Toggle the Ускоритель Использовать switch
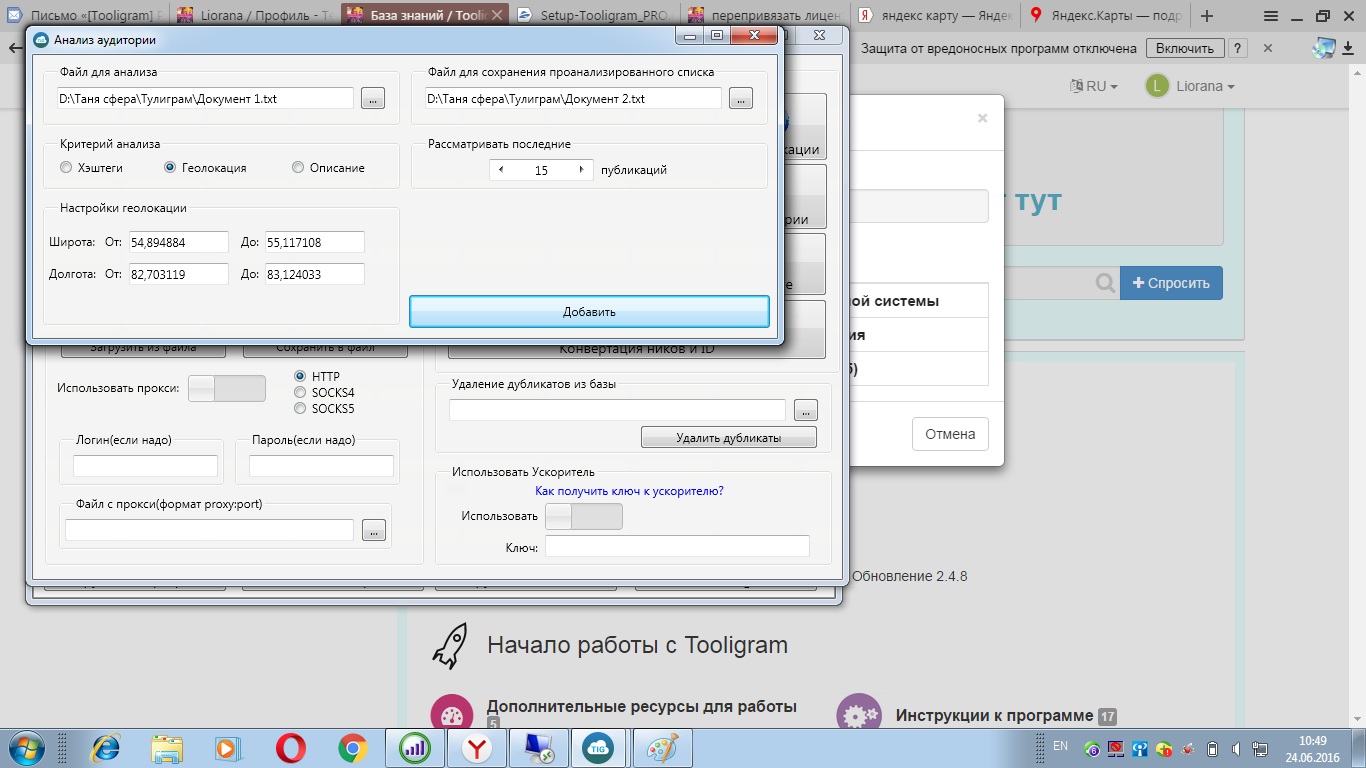 tap(583, 516)
